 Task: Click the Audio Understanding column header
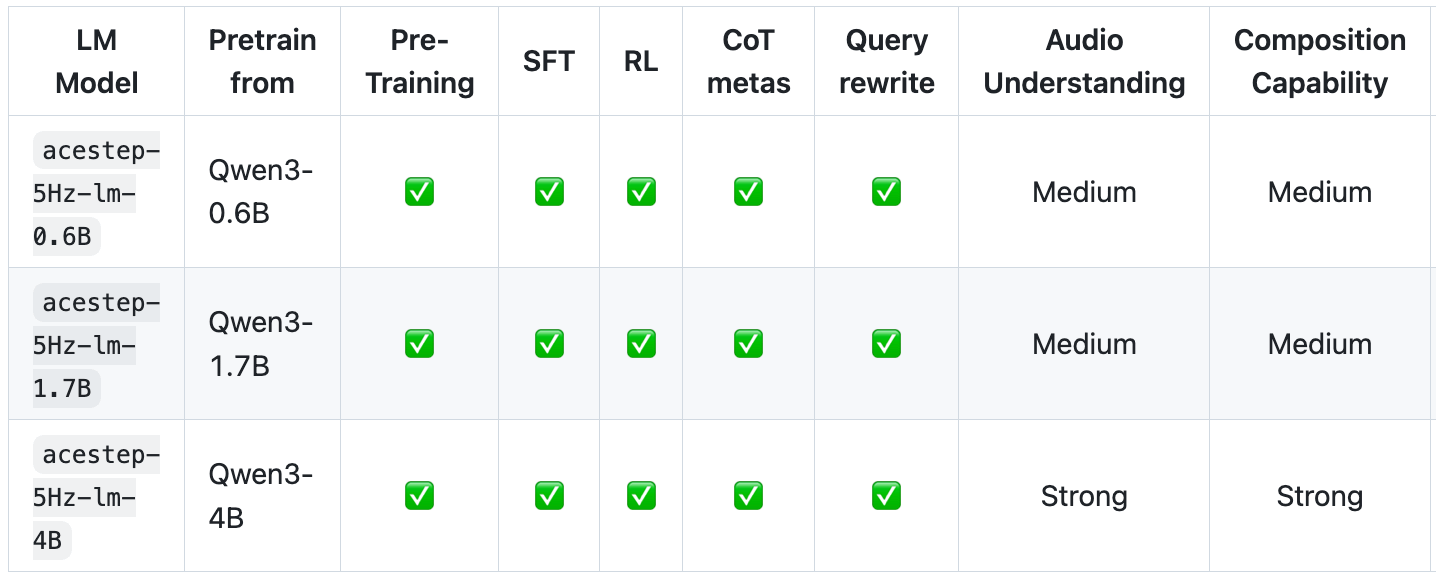point(1084,61)
